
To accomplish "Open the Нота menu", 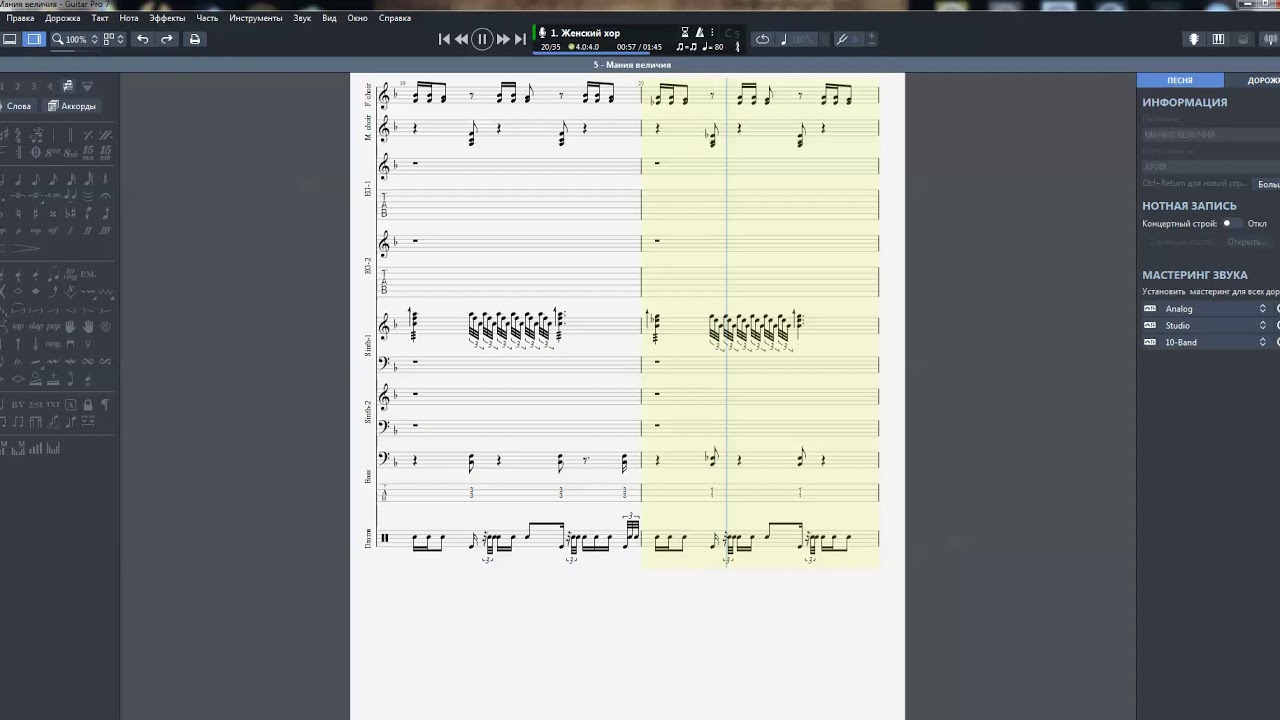I will pos(129,18).
